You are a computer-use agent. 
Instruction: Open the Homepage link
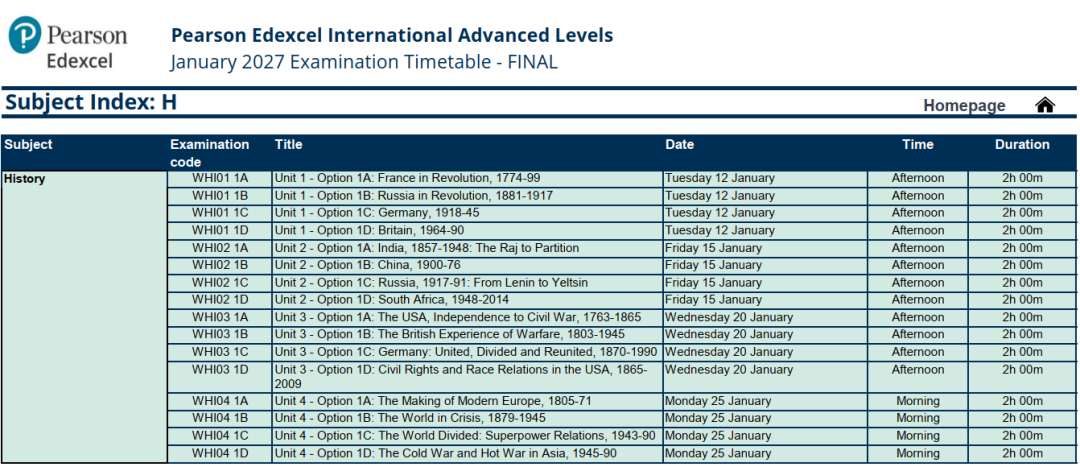coord(964,105)
